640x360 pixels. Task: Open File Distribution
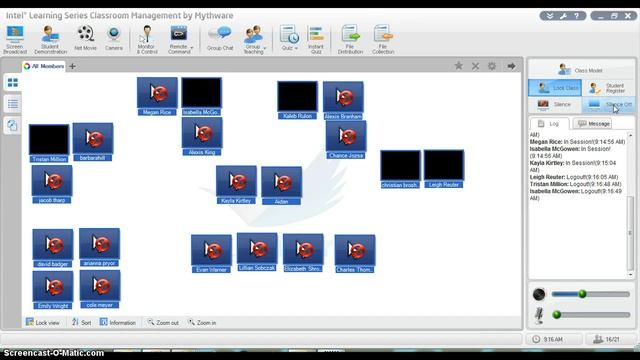tap(350, 40)
